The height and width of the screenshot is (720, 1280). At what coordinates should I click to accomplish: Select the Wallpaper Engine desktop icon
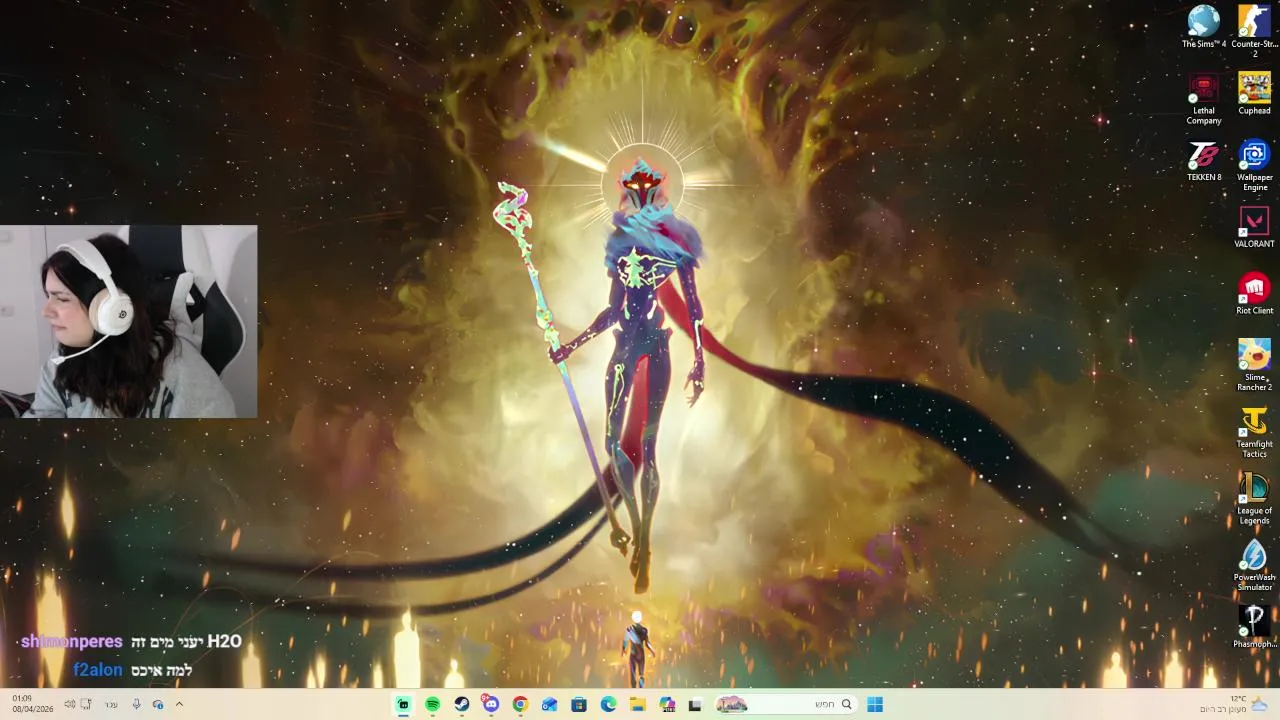(1255, 166)
